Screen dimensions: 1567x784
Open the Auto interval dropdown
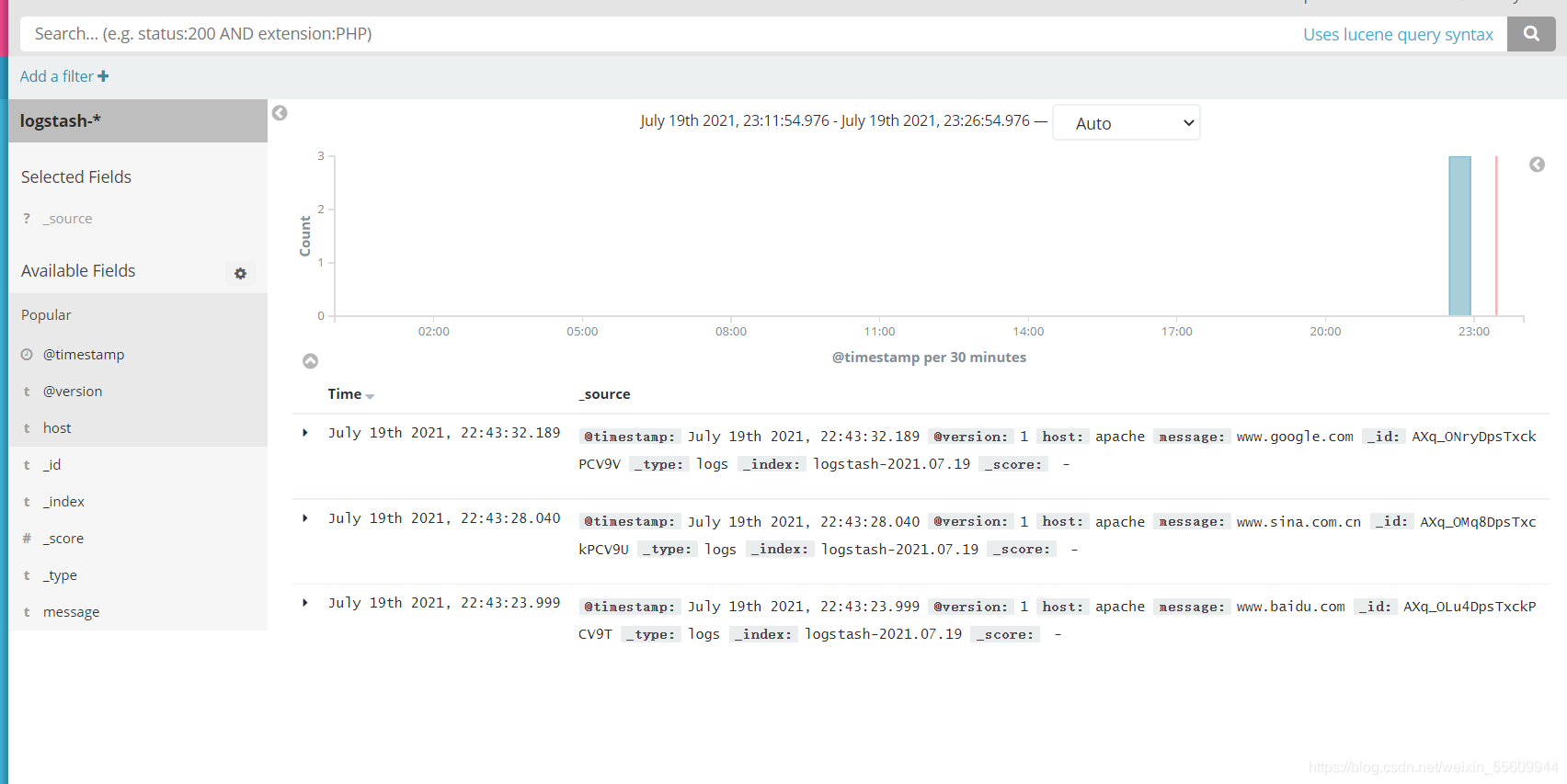(1127, 123)
